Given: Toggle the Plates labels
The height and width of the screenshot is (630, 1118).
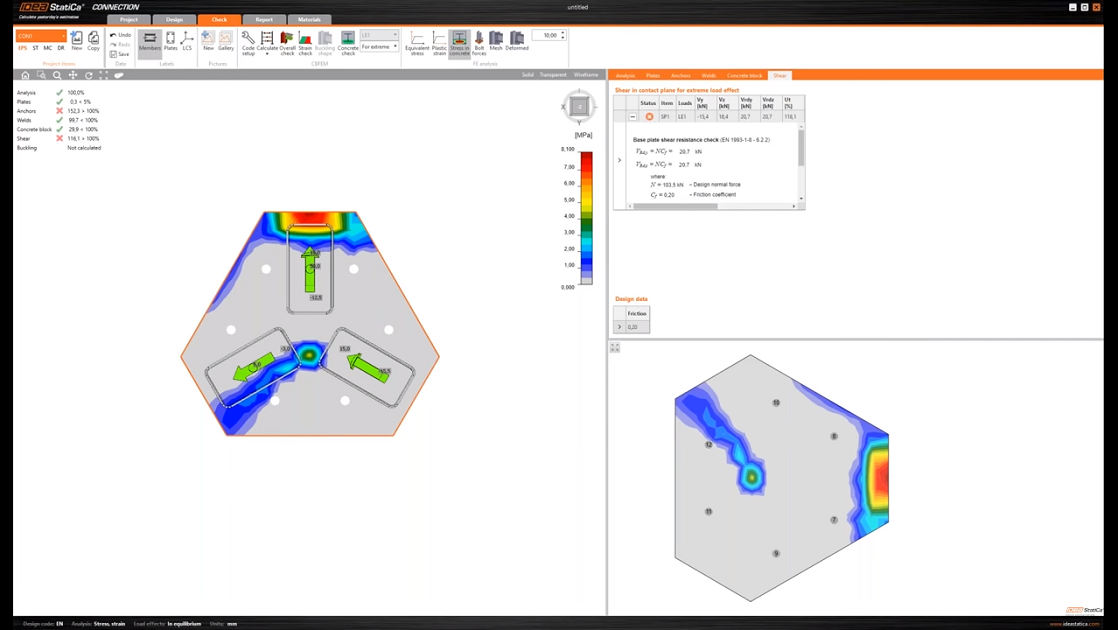Looking at the screenshot, I should (x=170, y=41).
